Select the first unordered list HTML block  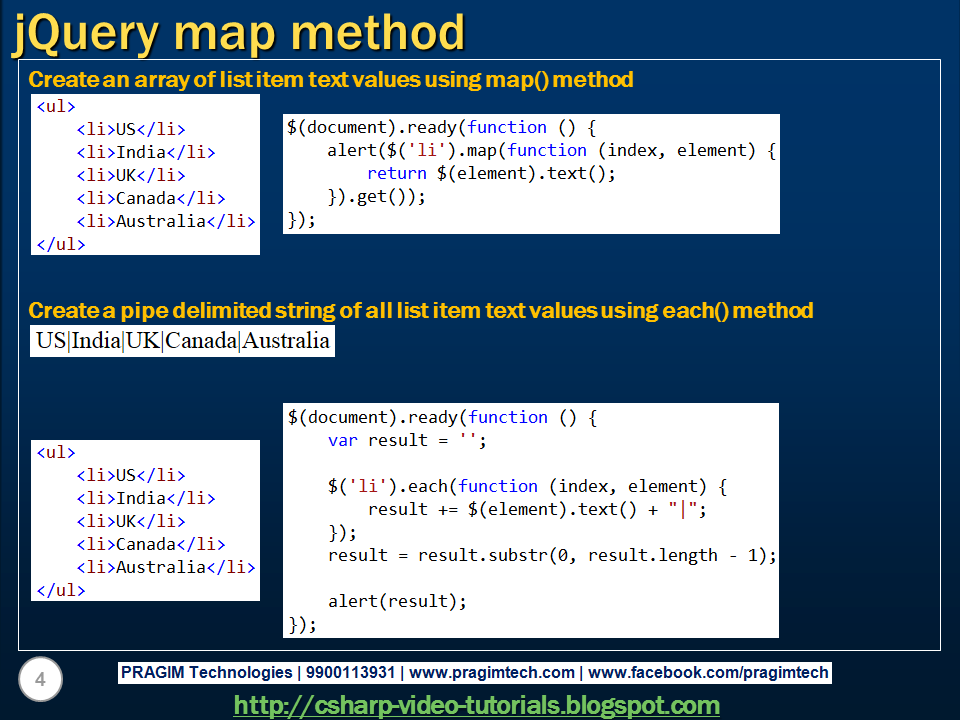click(145, 175)
